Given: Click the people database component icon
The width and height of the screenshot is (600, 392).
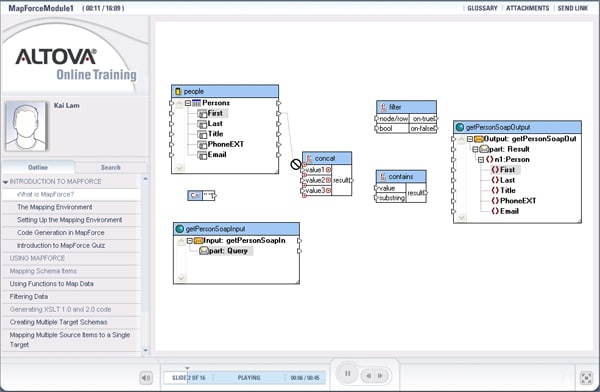Looking at the screenshot, I should point(178,91).
